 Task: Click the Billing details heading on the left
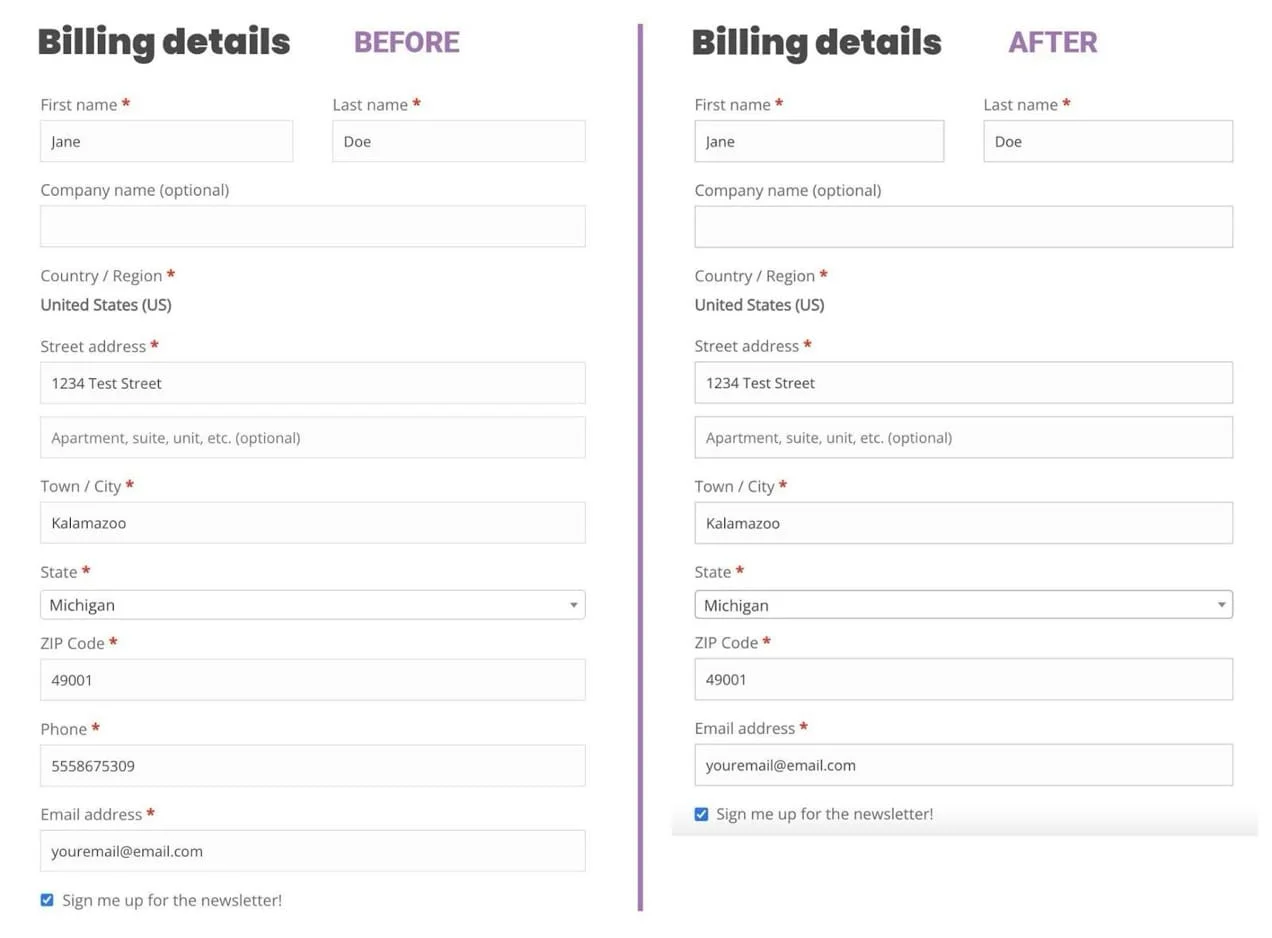pos(163,42)
